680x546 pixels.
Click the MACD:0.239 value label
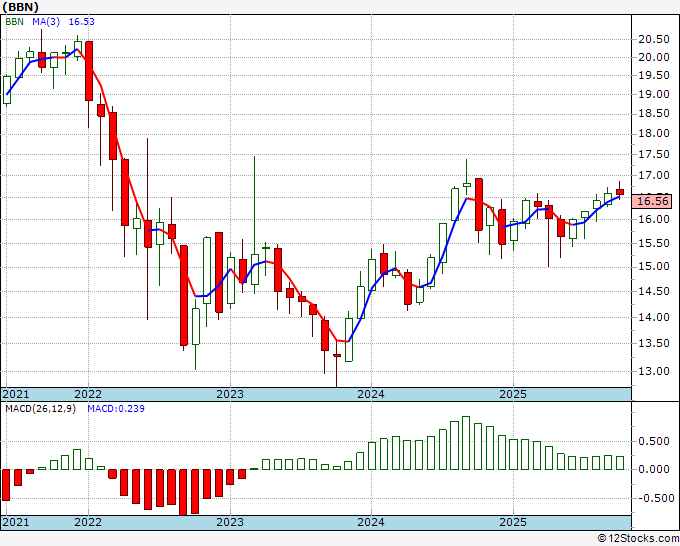116,409
